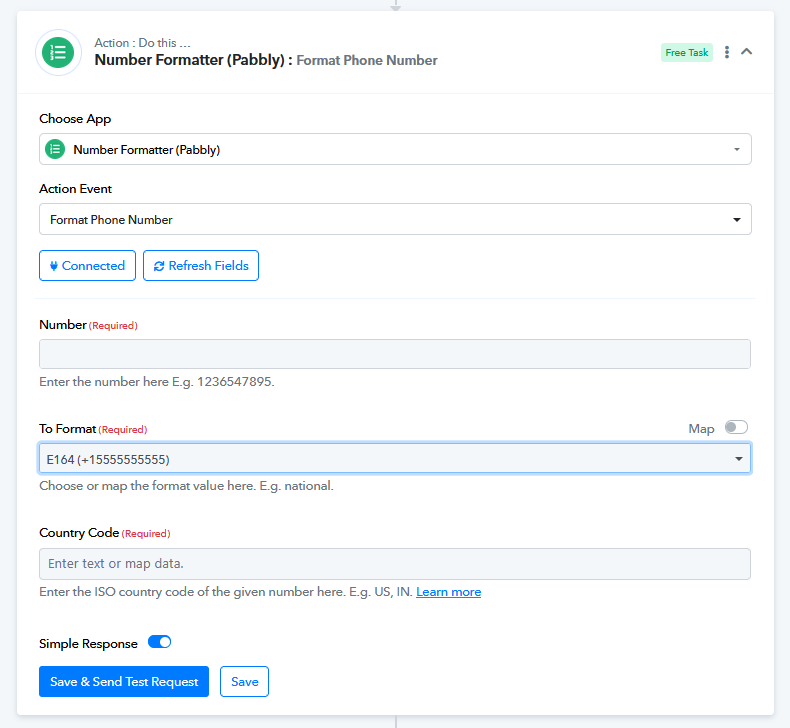Click the 'Format Phone Number' header title text
Image resolution: width=790 pixels, height=728 pixels.
(367, 60)
